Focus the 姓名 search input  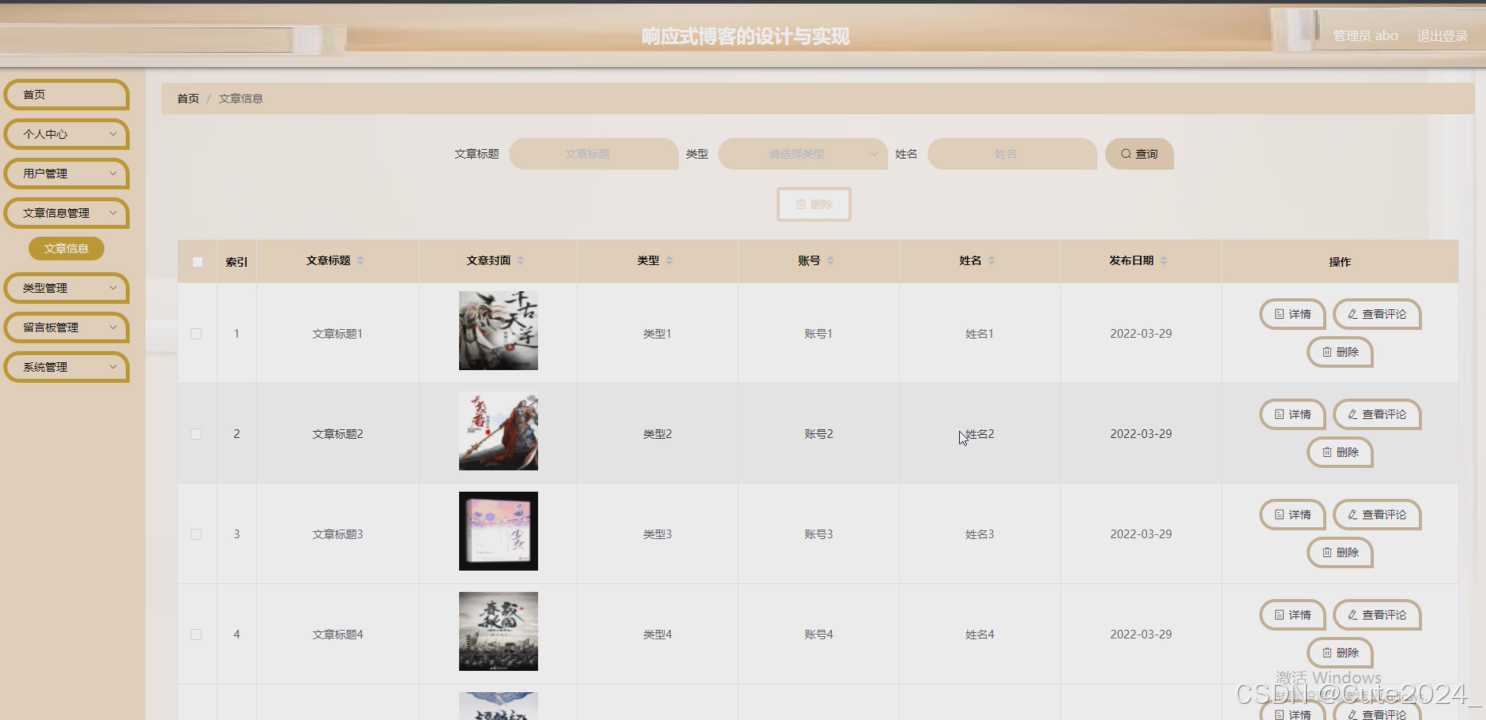tap(1012, 154)
